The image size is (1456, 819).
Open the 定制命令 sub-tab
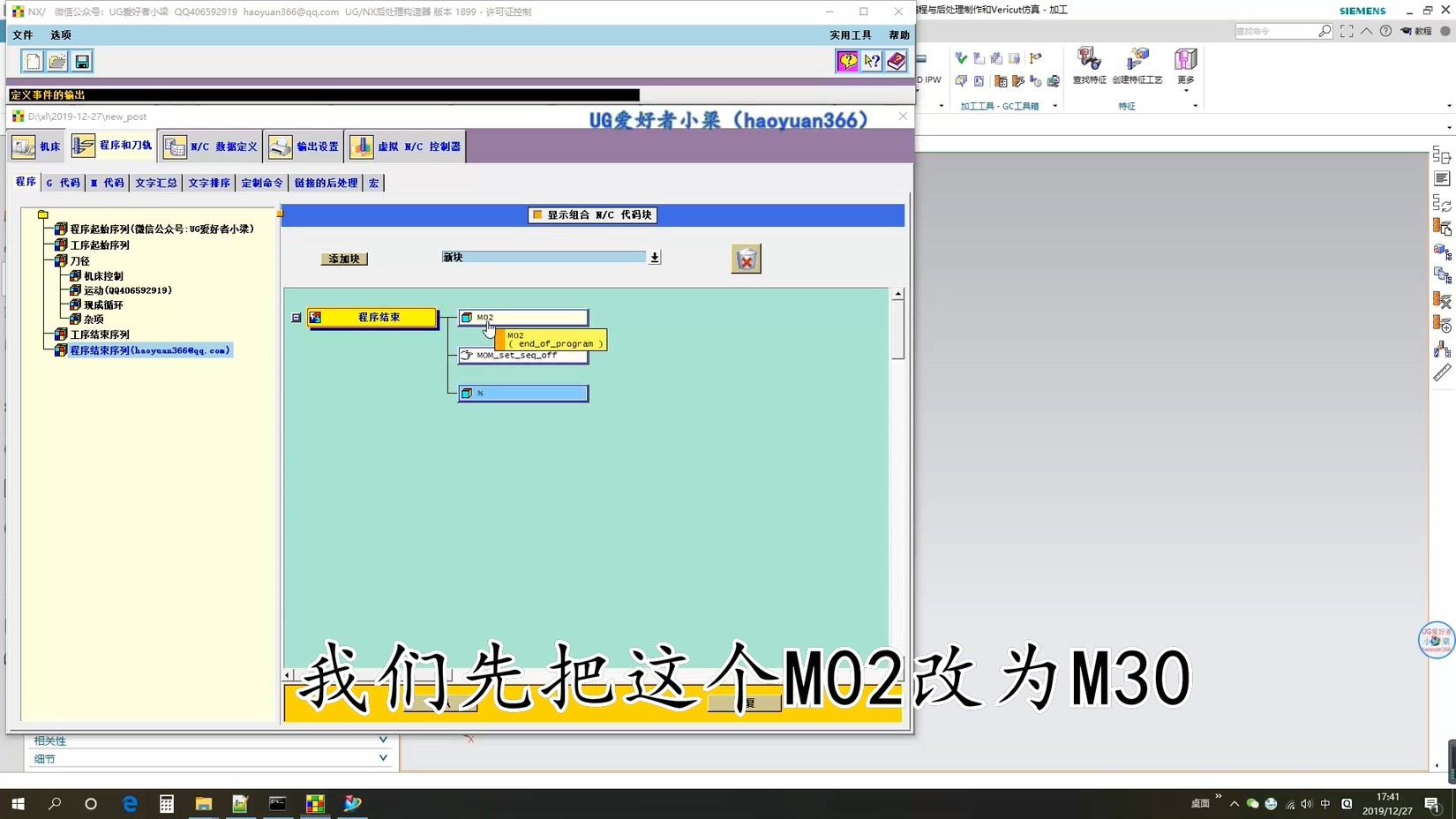pyautogui.click(x=262, y=183)
